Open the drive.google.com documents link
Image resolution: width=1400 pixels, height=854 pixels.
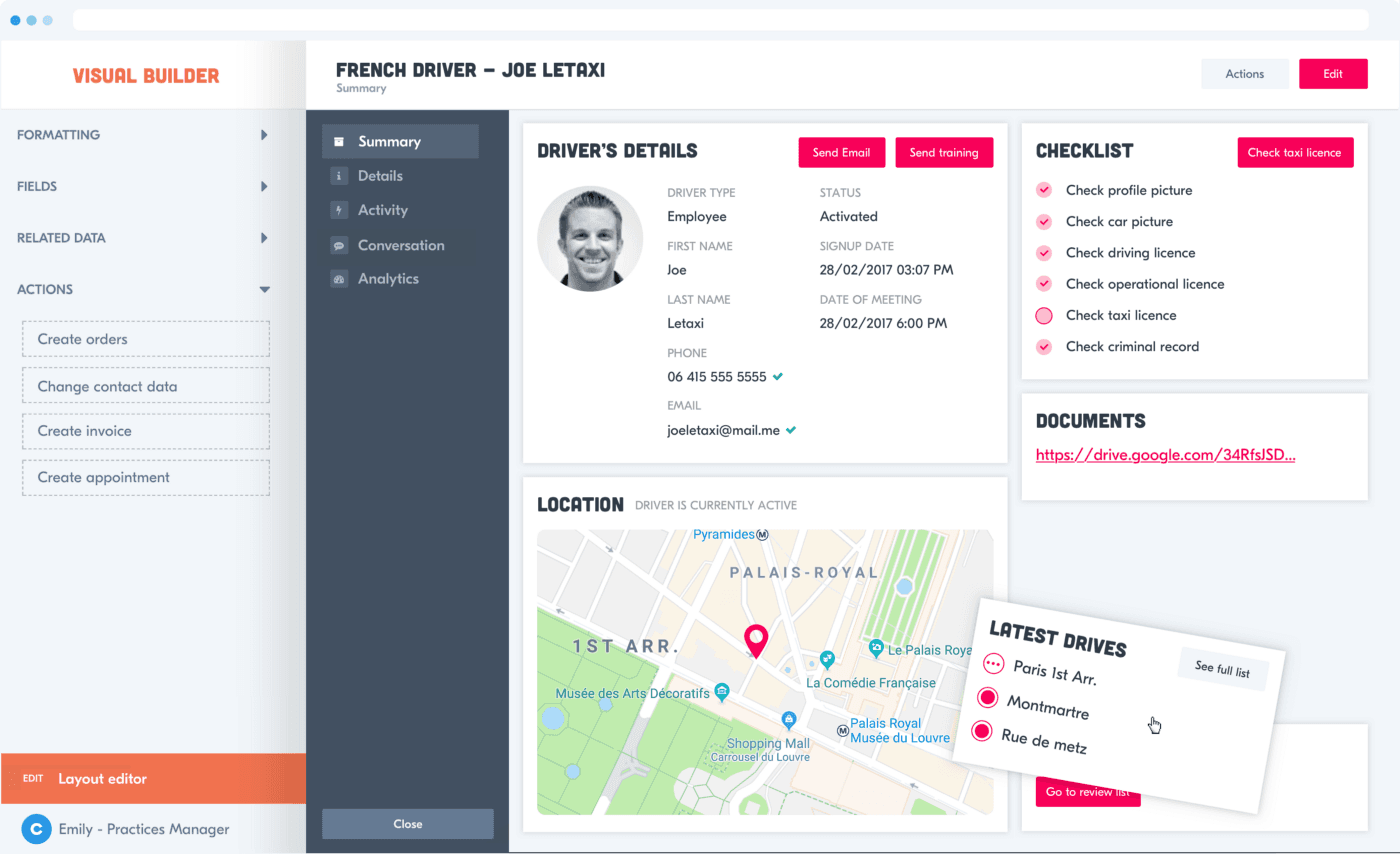1166,455
